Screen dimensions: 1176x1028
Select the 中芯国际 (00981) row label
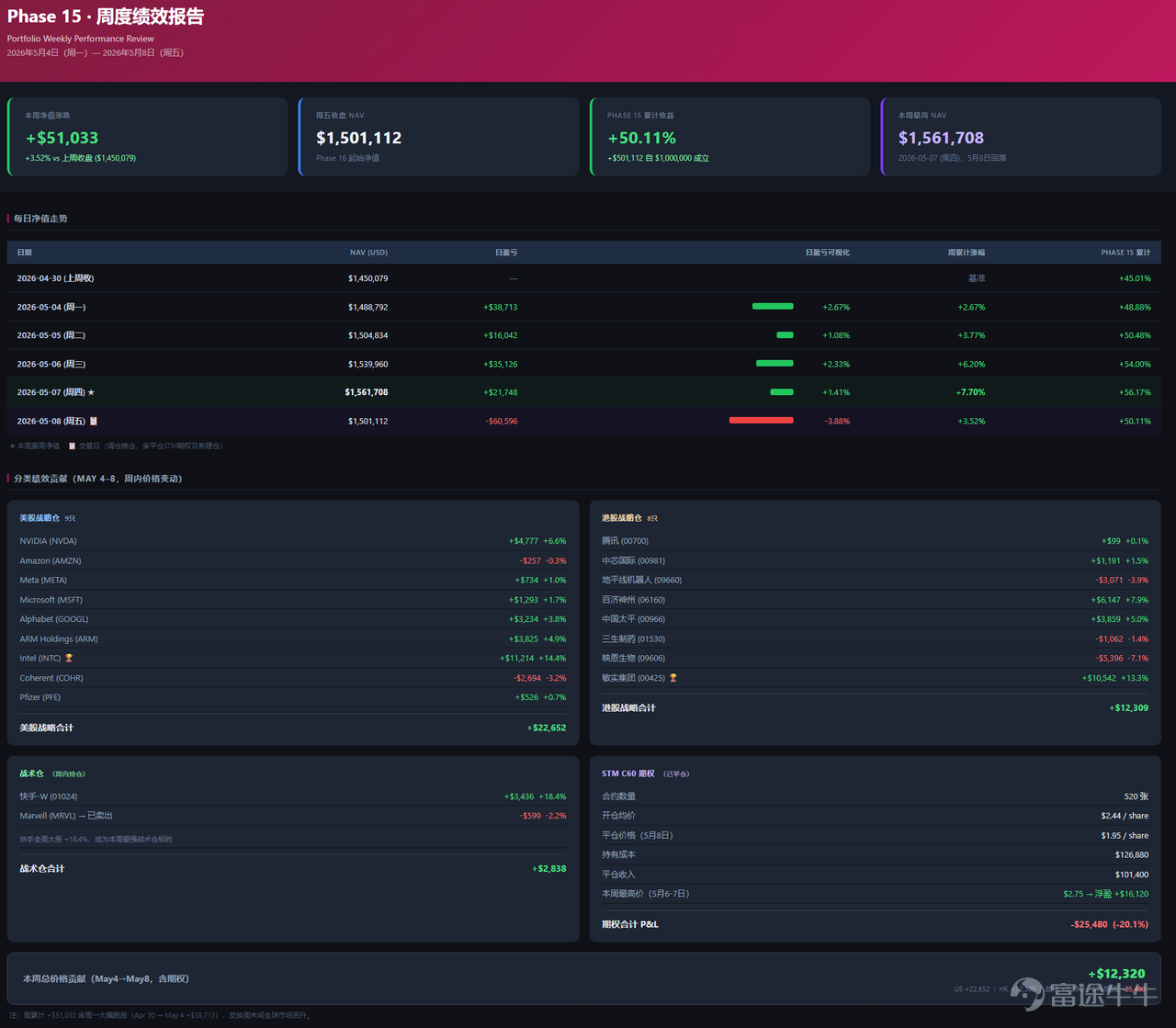pos(633,560)
